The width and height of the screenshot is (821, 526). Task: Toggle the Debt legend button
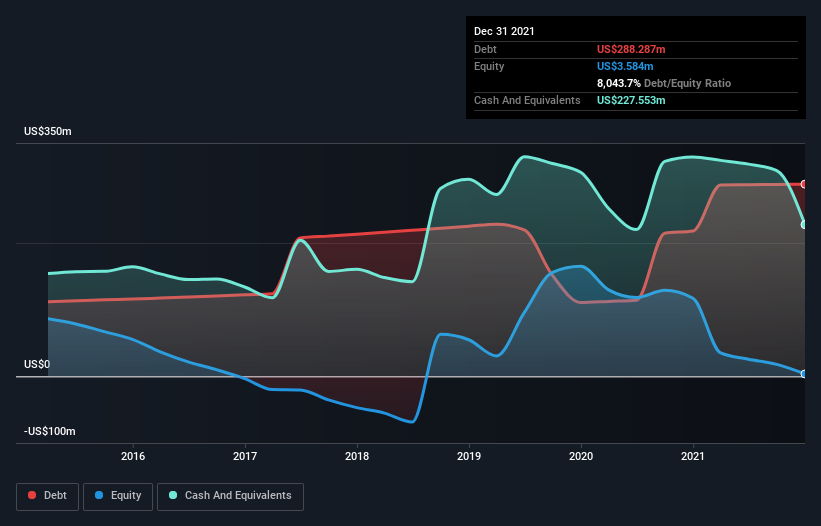[47, 496]
